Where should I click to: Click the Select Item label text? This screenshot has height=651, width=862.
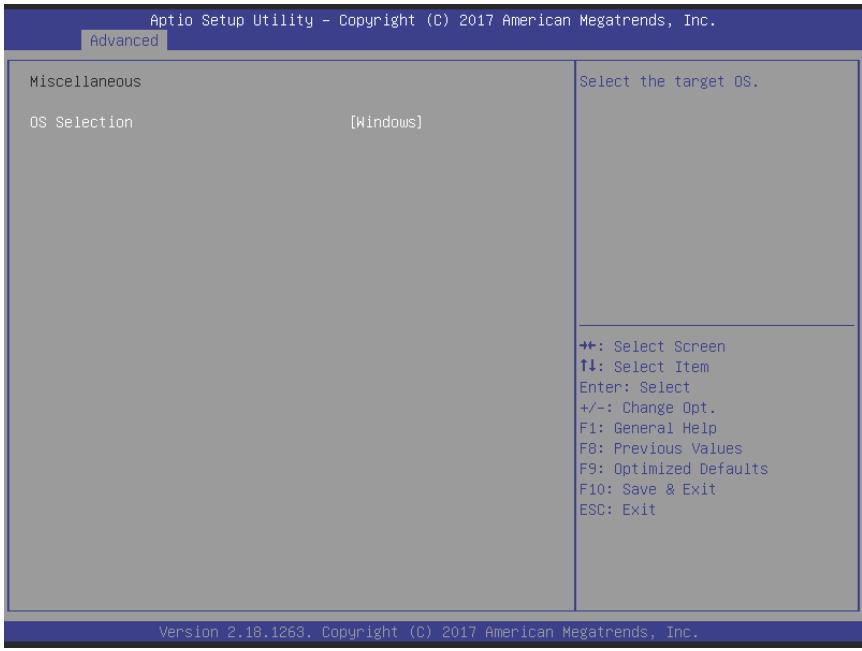point(661,367)
